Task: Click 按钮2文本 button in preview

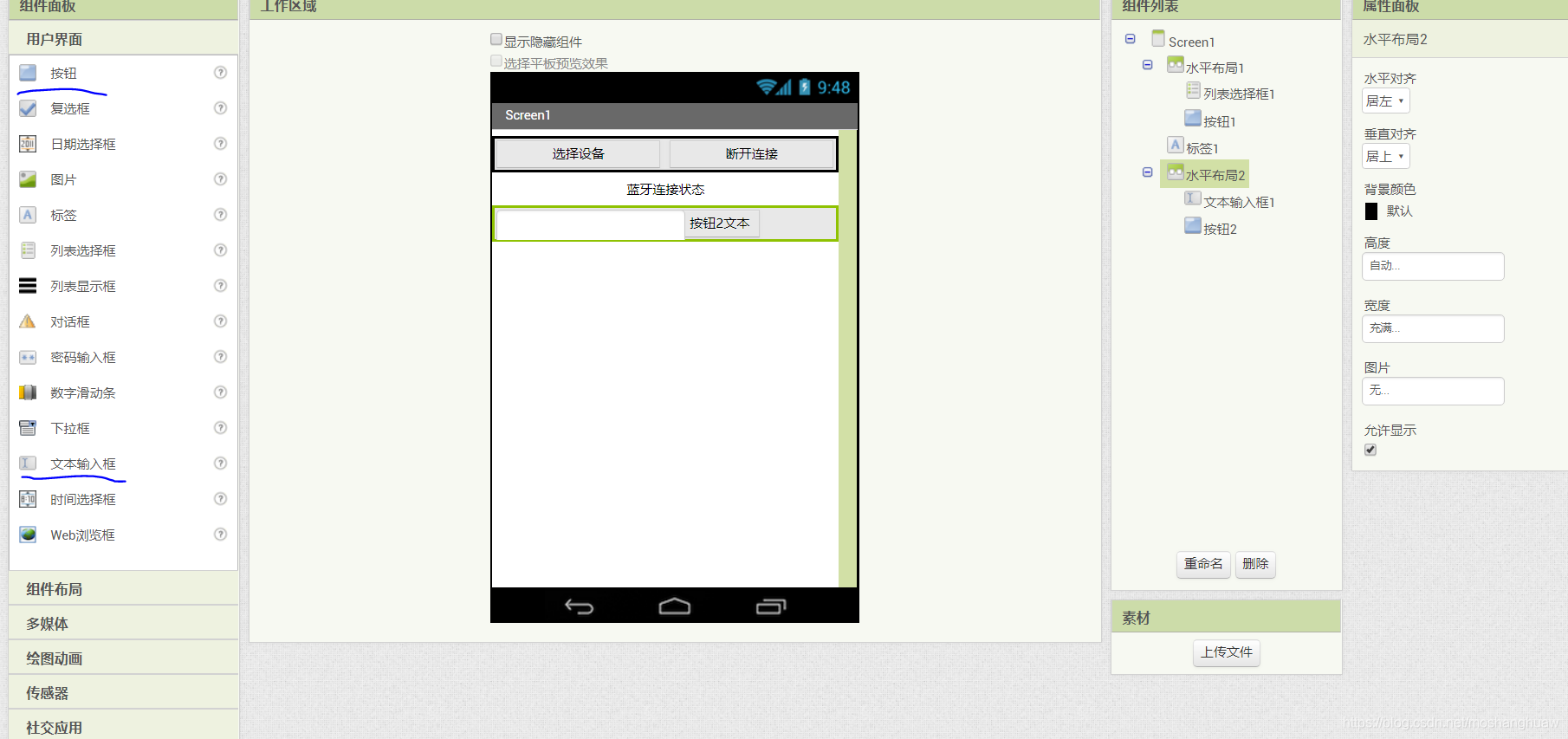Action: pyautogui.click(x=721, y=224)
